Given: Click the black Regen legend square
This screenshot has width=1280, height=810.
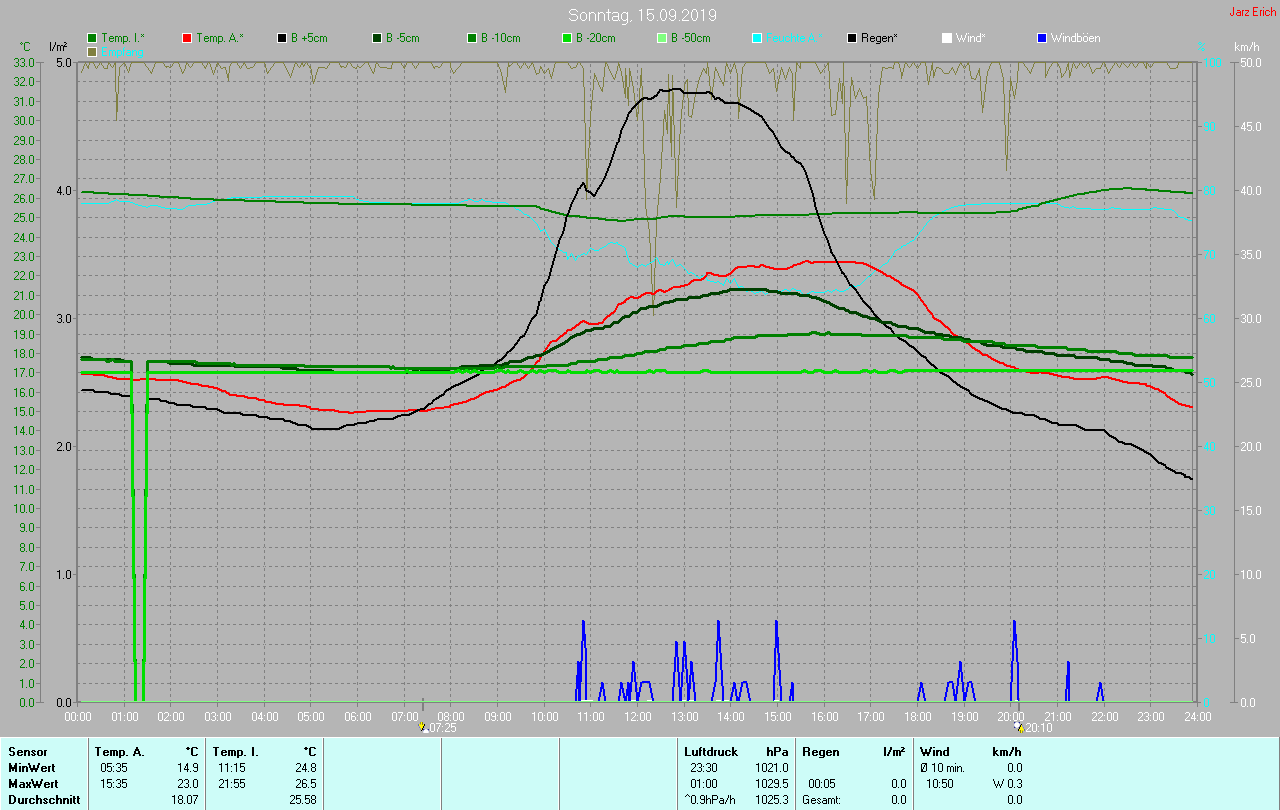Looking at the screenshot, I should tap(852, 38).
